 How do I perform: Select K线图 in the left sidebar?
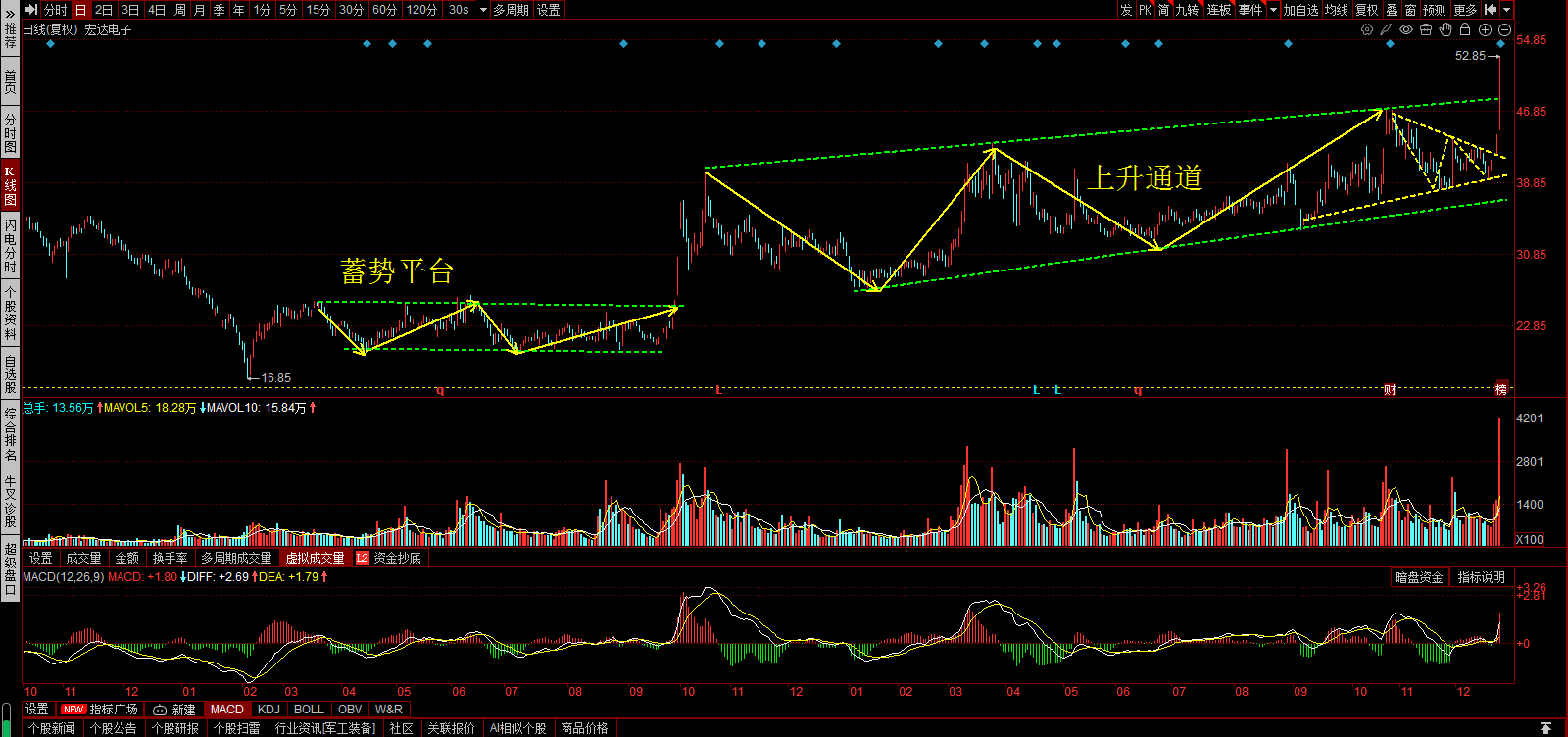10,185
